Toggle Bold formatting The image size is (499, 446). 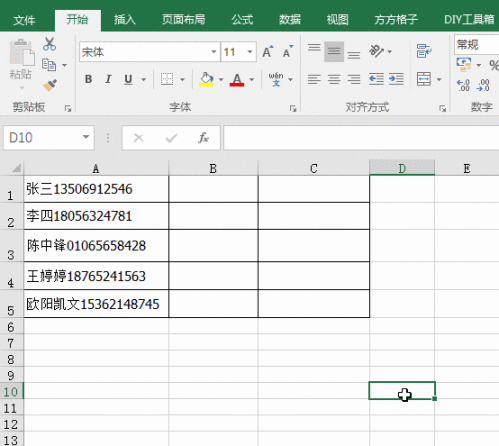click(x=88, y=79)
